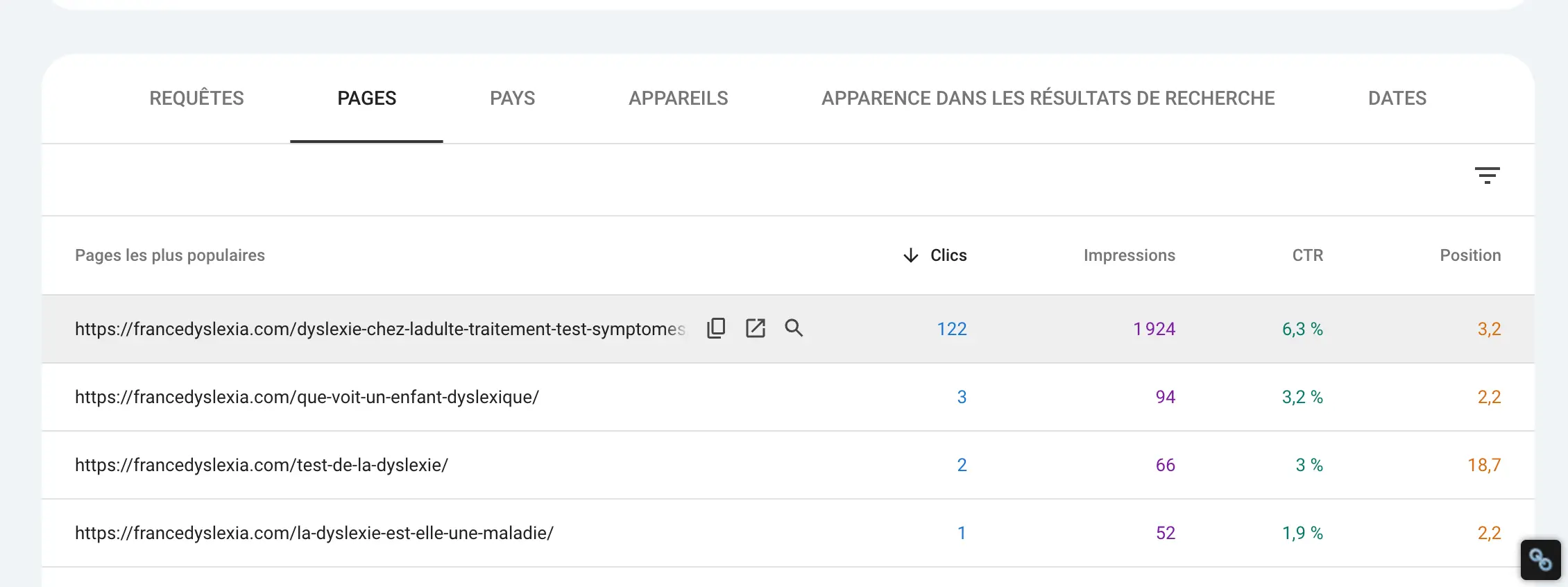Open APPARENCE DANS LES RÉSULTATS DE RECHERCHE tab
1568x587 pixels.
tap(1048, 99)
